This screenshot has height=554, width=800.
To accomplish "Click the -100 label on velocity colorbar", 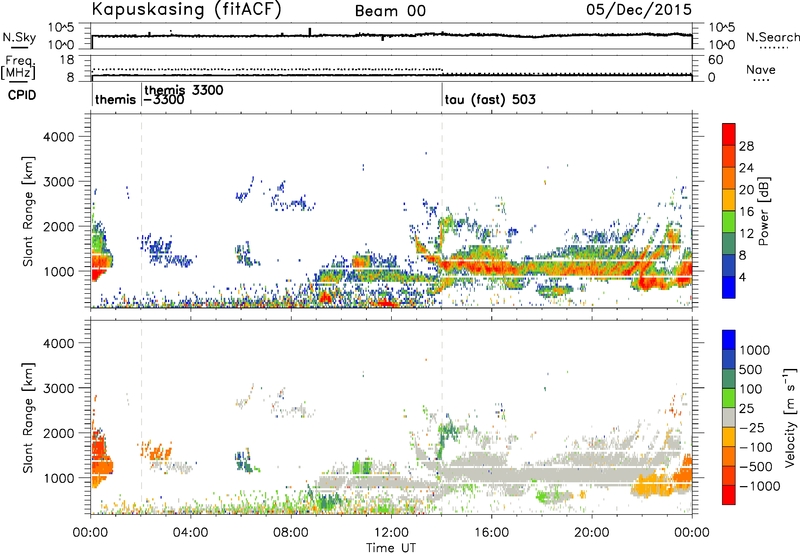I will [x=756, y=447].
